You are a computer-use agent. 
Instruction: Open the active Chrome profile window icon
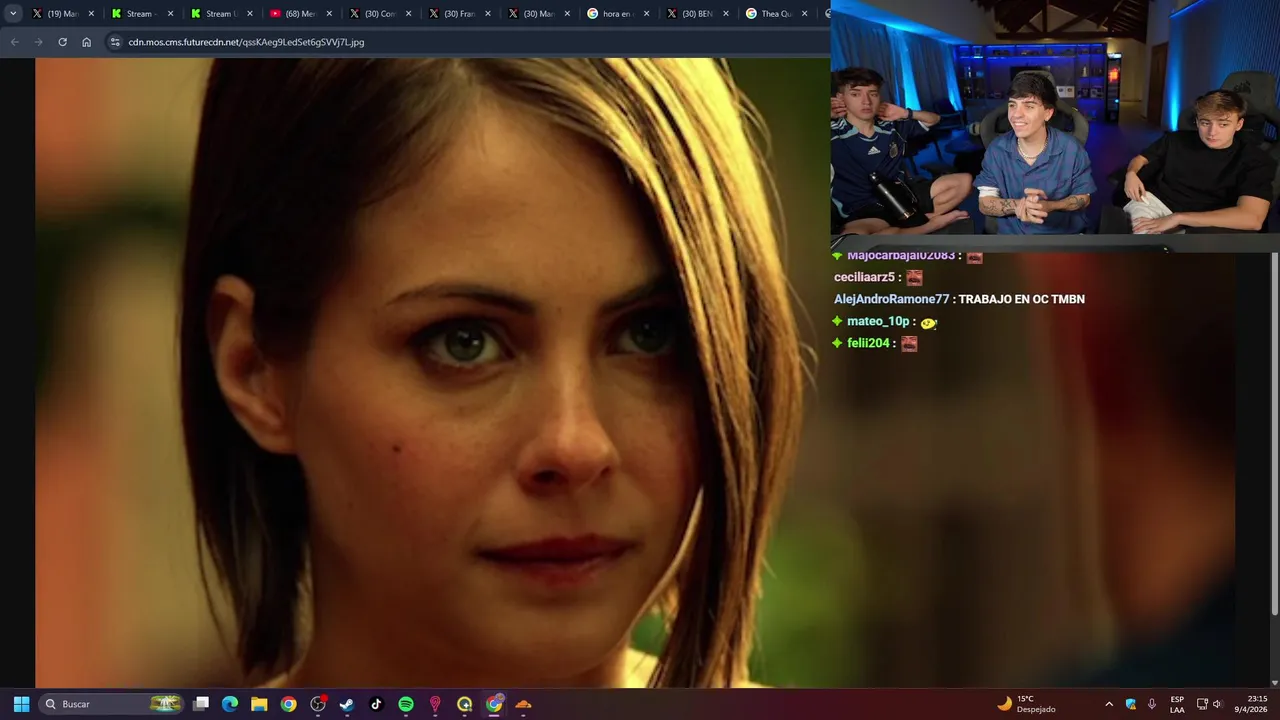tap(494, 704)
